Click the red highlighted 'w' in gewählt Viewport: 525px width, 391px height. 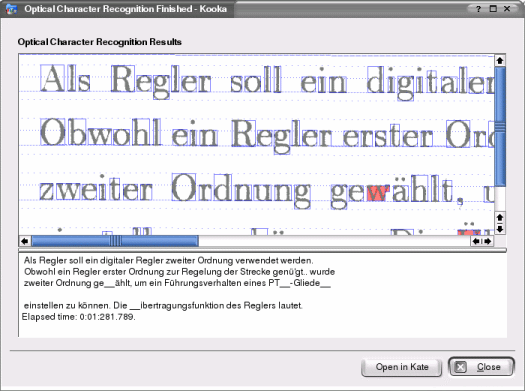378,193
